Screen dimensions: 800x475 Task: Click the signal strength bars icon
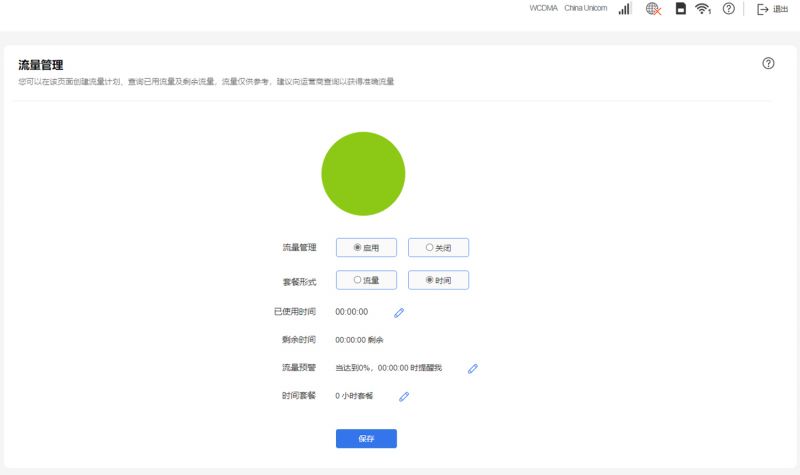624,9
